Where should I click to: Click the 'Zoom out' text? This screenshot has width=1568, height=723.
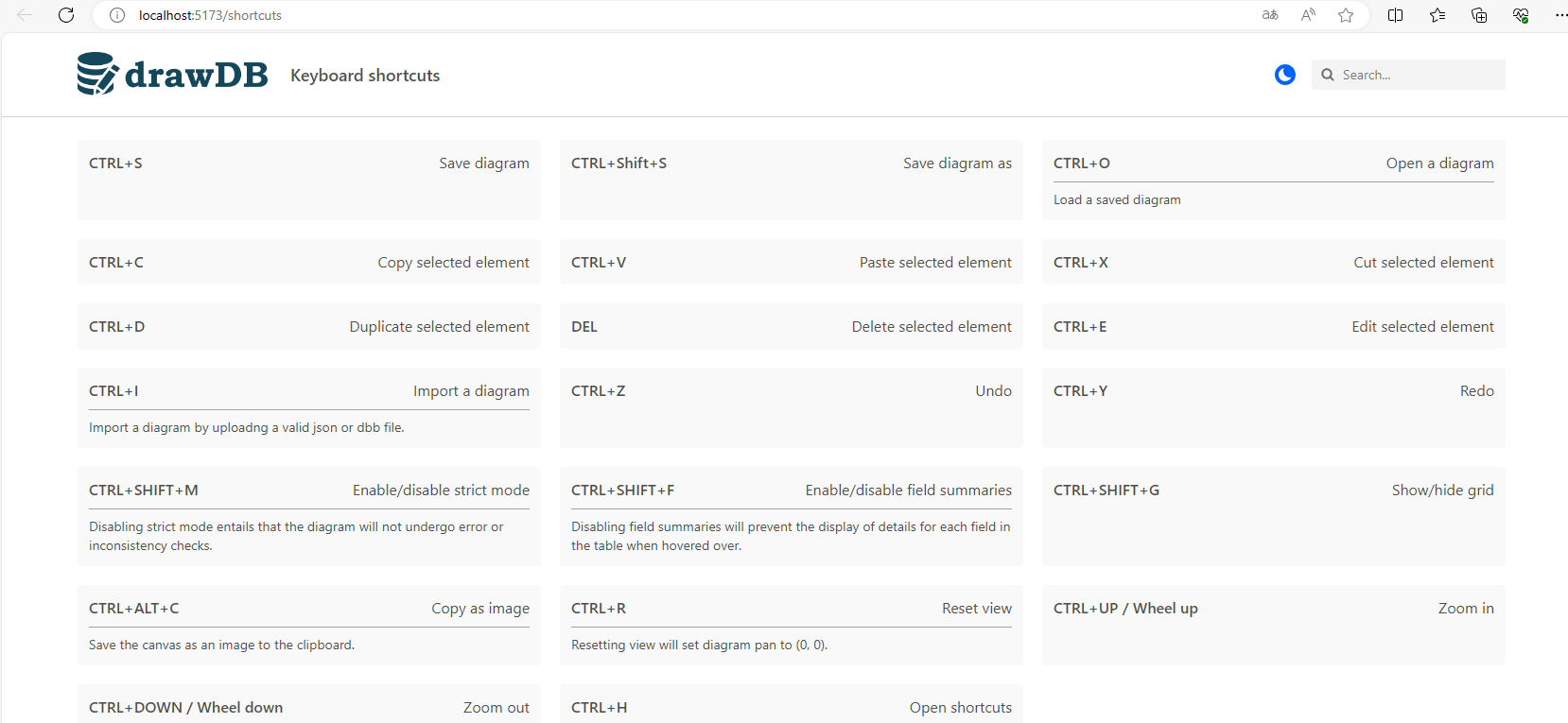[497, 708]
